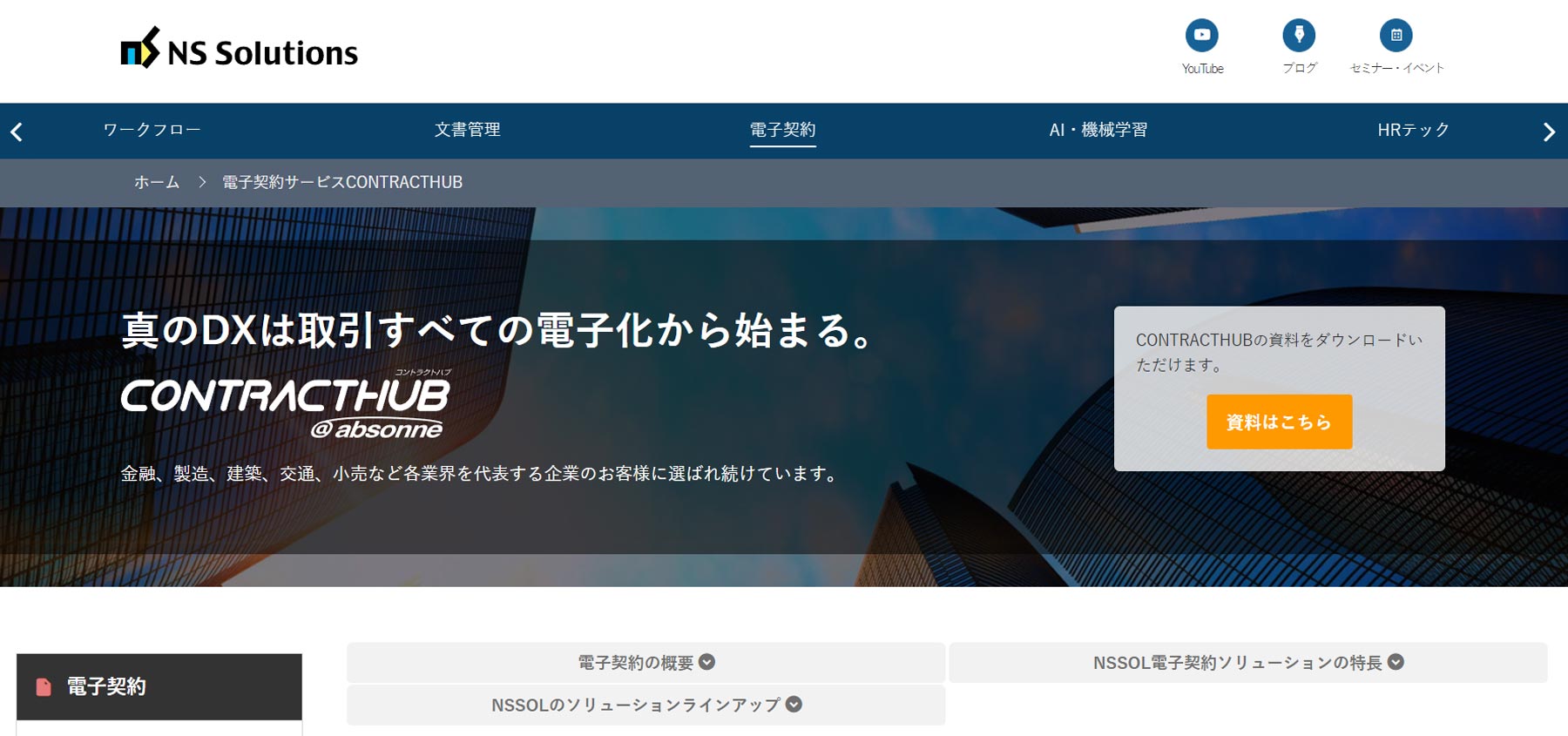Go to previous items with left arrow

pos(17,132)
